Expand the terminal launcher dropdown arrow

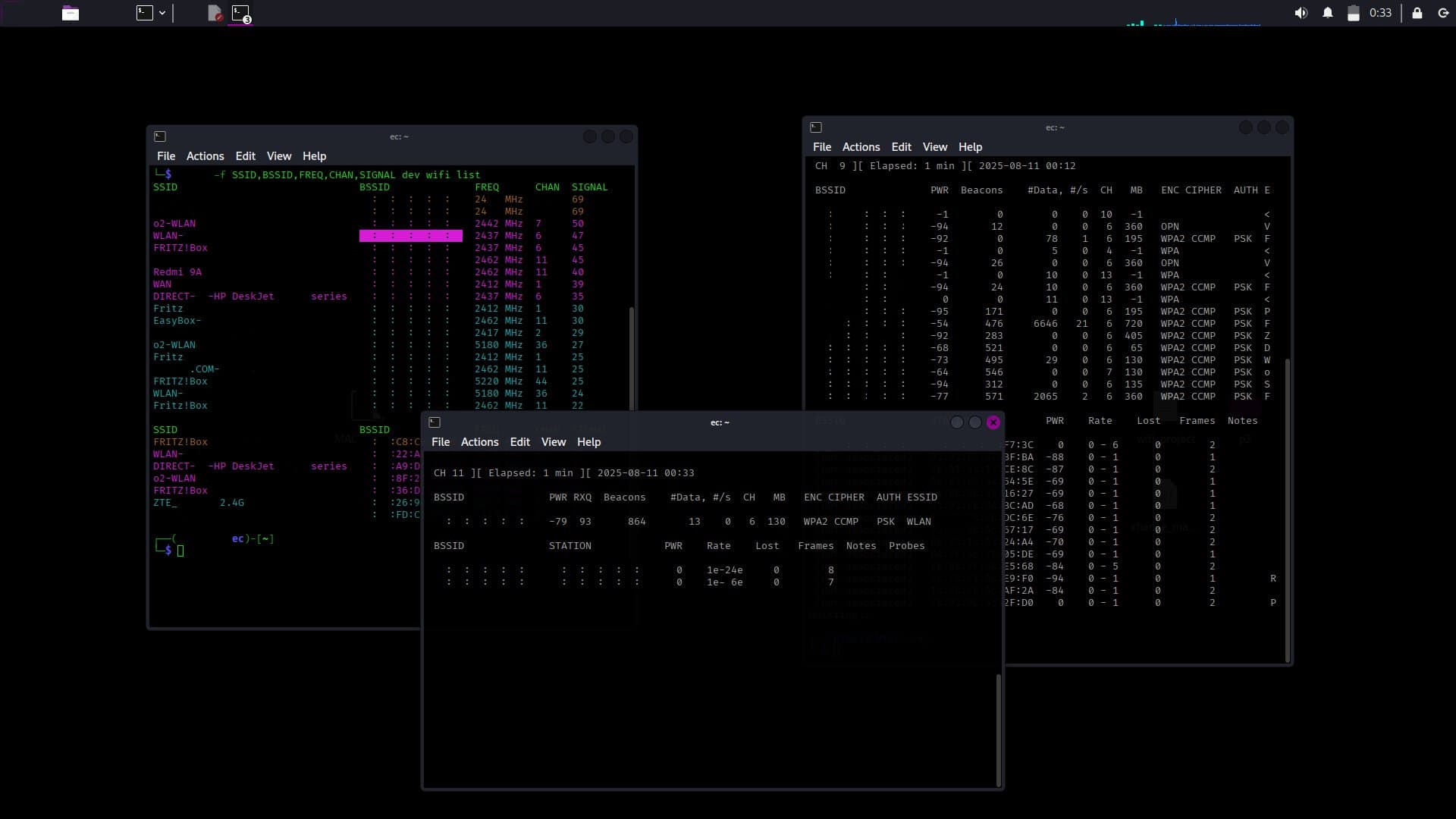click(162, 13)
